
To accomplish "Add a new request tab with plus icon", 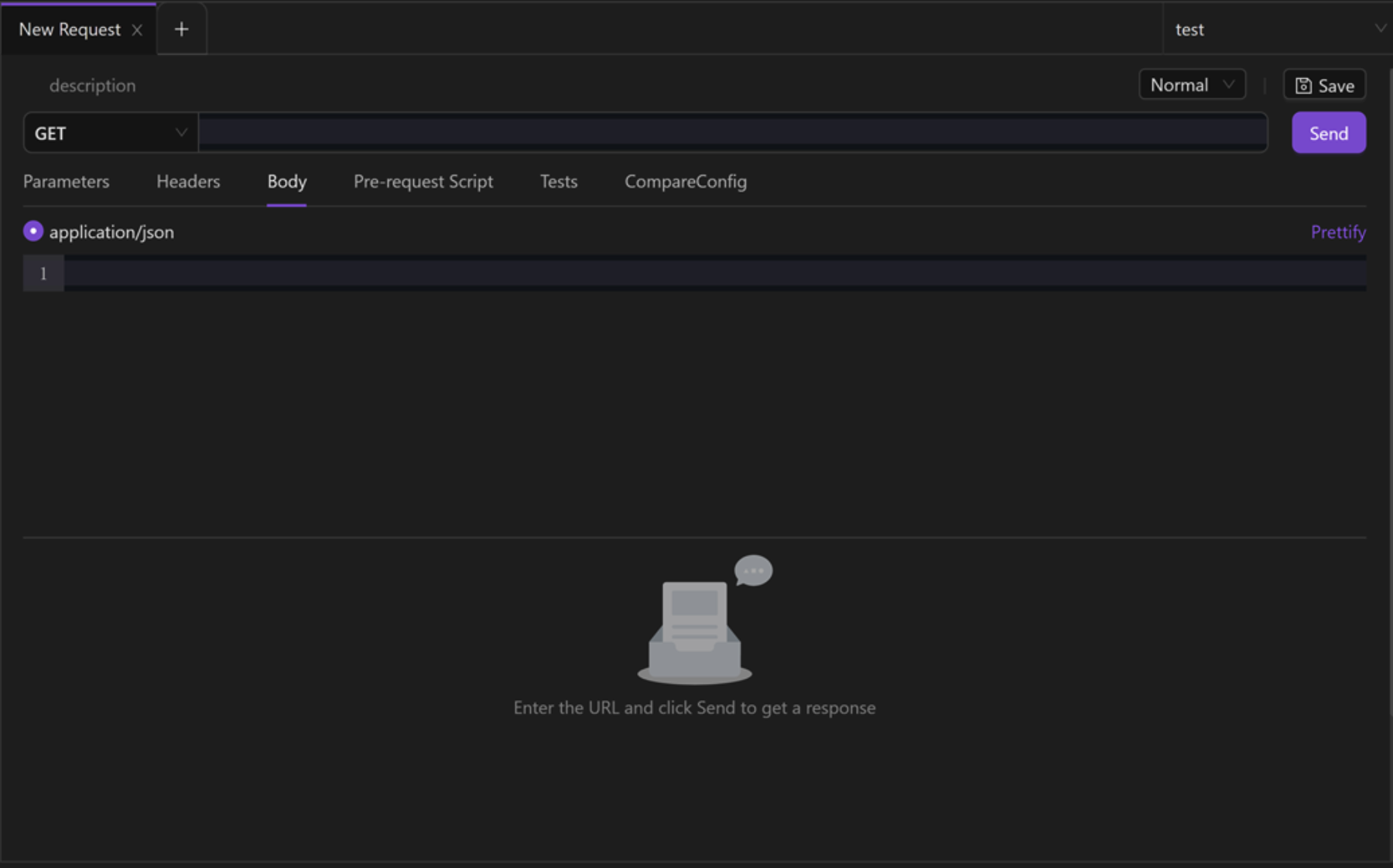I will 181,29.
